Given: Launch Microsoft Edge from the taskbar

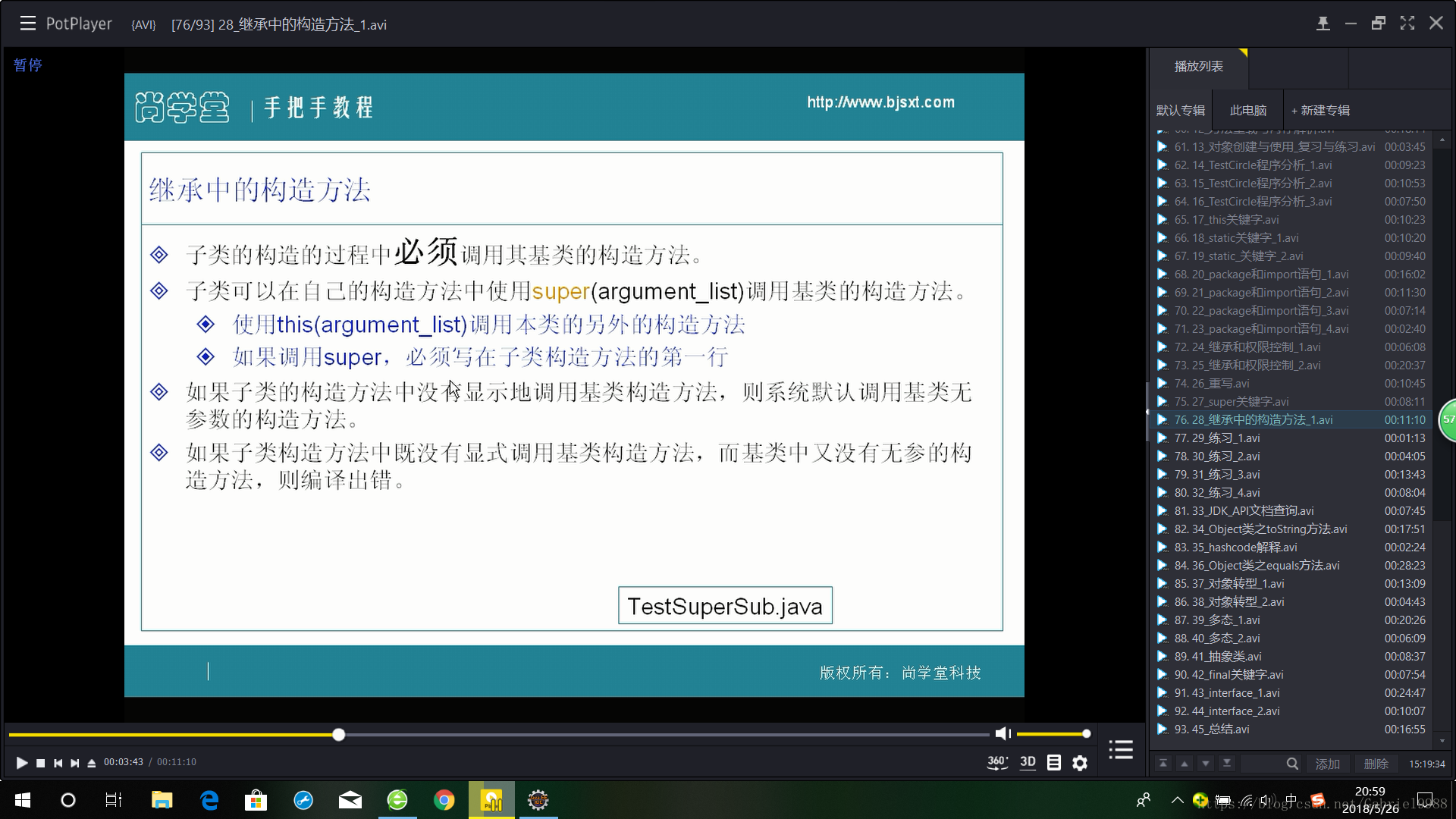Looking at the screenshot, I should pyautogui.click(x=209, y=801).
